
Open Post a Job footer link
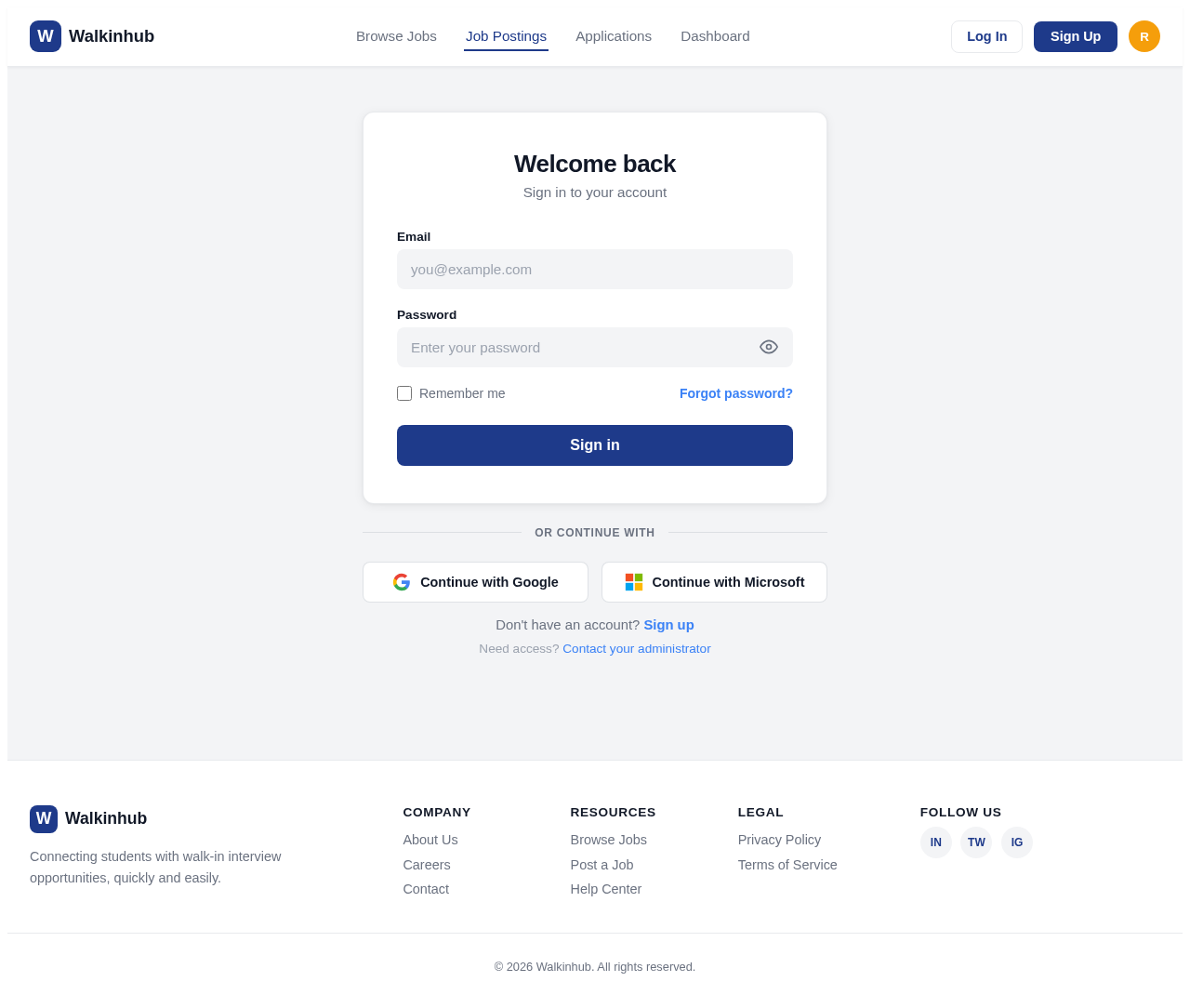602,865
